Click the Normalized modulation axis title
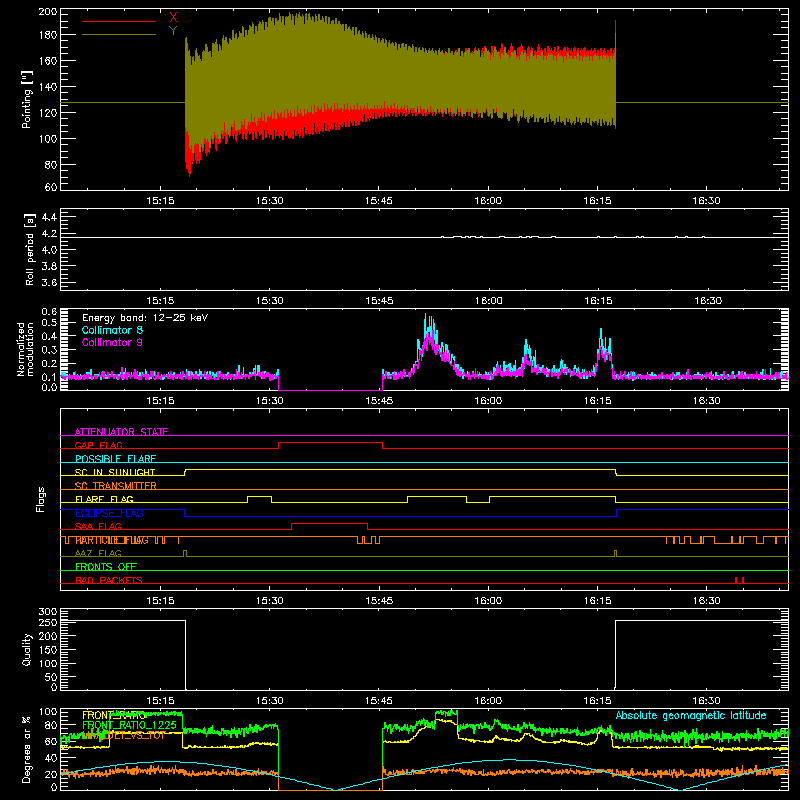 coord(25,349)
